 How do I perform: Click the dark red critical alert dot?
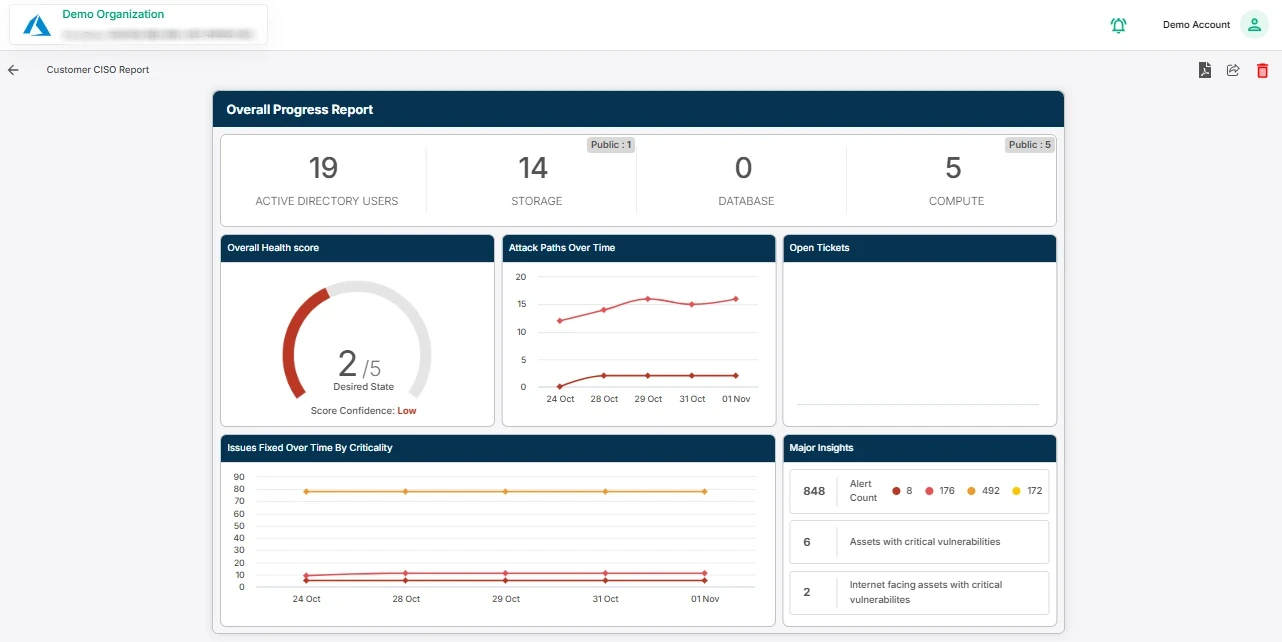click(896, 491)
